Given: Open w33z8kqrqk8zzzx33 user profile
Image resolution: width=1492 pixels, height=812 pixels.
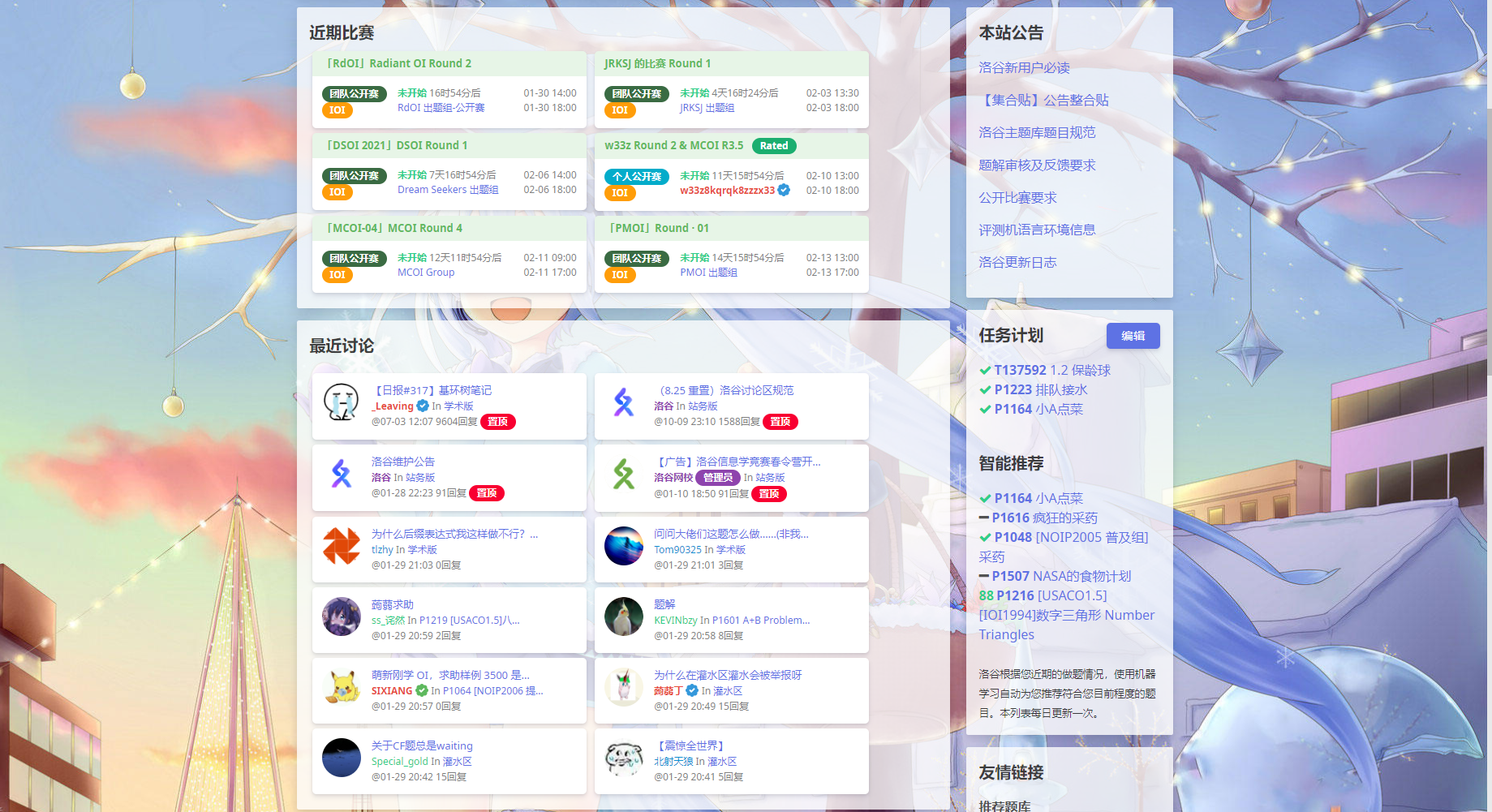Looking at the screenshot, I should (x=727, y=191).
